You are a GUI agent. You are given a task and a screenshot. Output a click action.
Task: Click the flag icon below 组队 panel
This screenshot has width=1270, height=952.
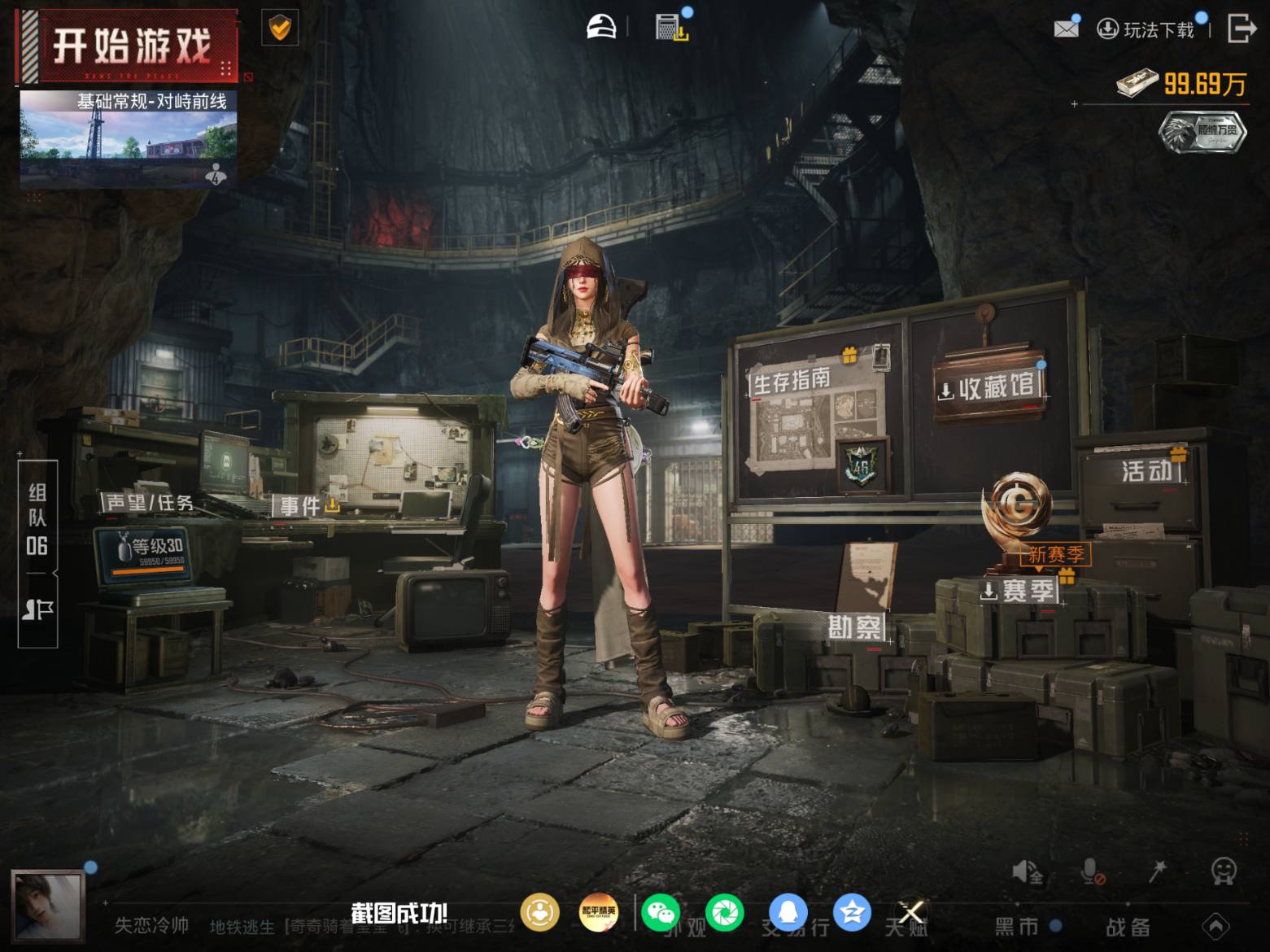[37, 609]
